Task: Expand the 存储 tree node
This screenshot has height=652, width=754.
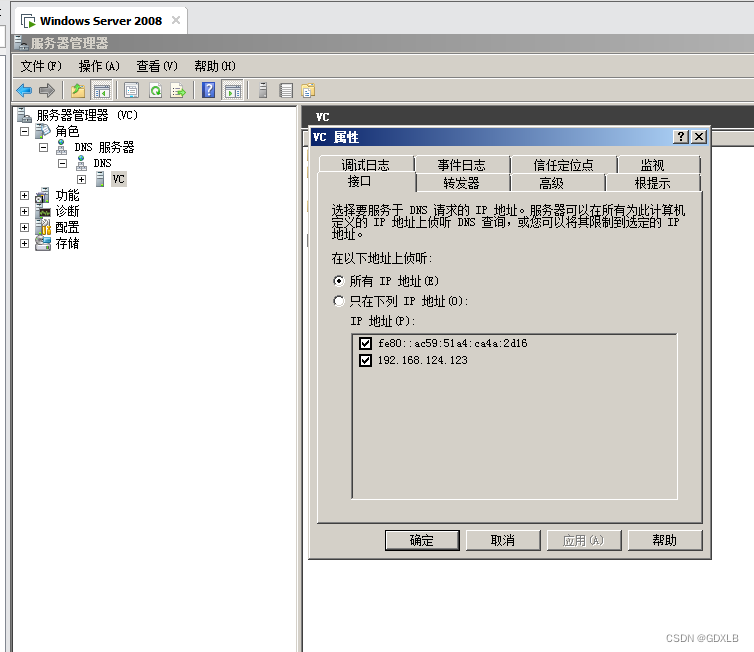Action: point(25,243)
